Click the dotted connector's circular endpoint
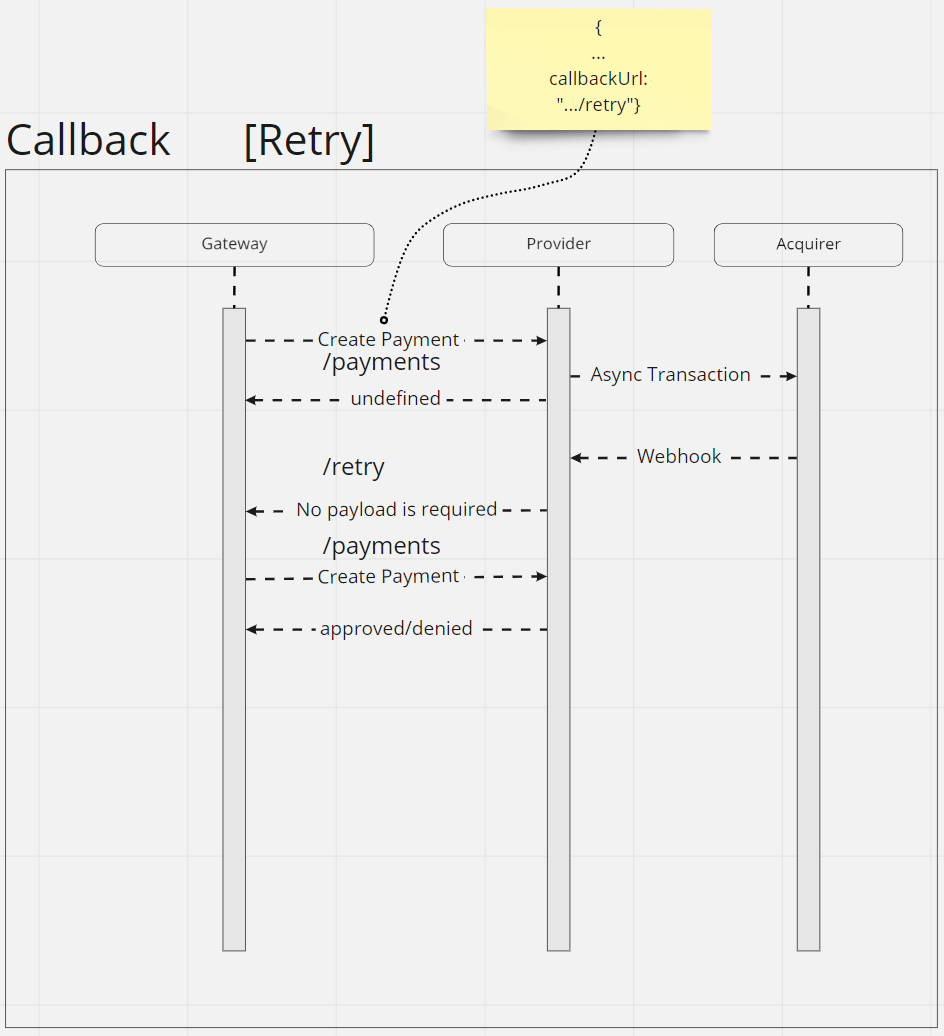Screen dimensions: 944x1036 [x=384, y=321]
